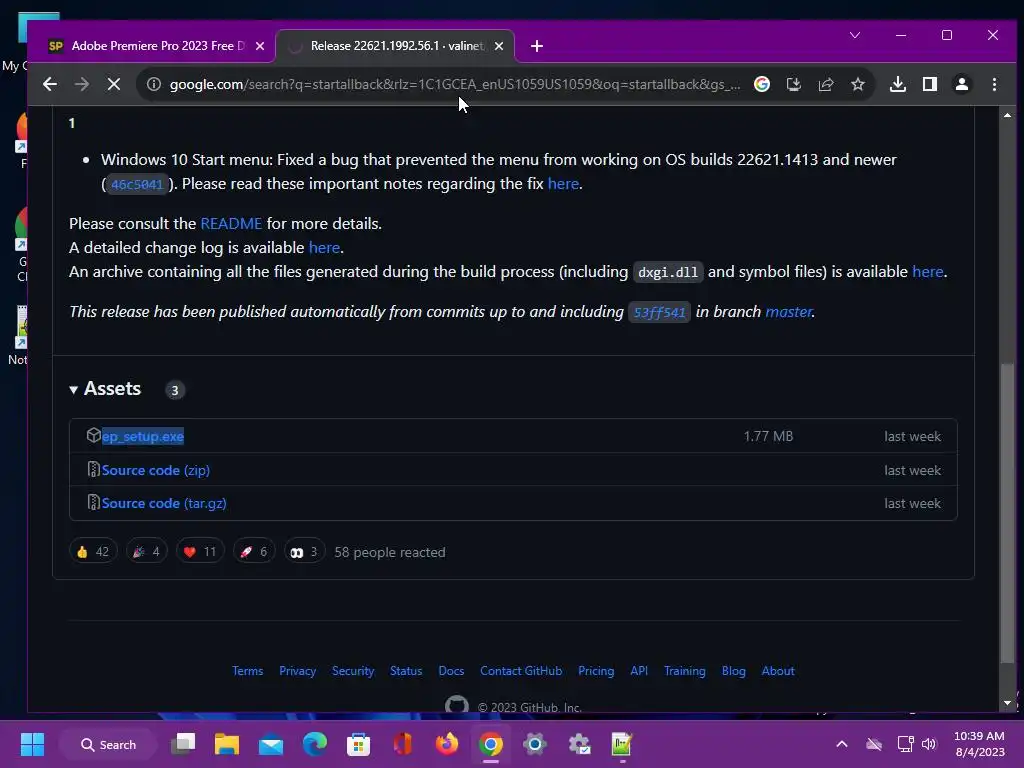1024x768 pixels.
Task: Click the page vertical scrollbar thumb
Action: 1007,513
